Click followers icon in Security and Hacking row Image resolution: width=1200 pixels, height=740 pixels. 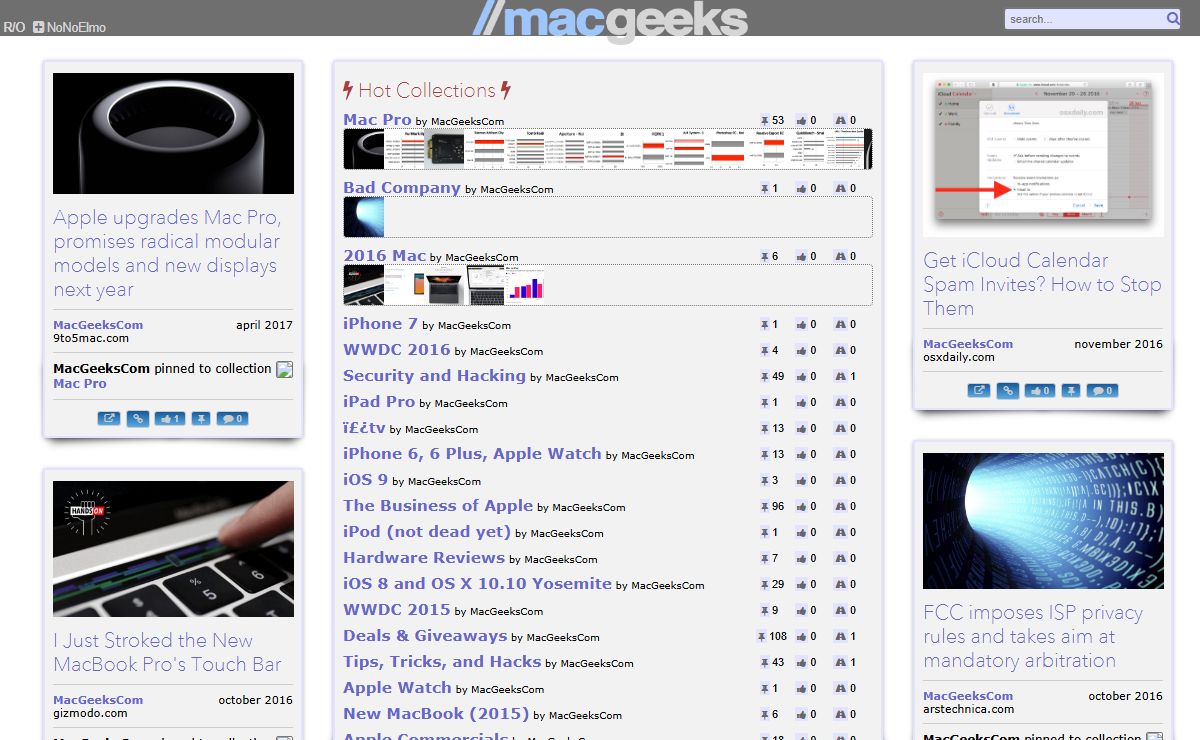840,376
